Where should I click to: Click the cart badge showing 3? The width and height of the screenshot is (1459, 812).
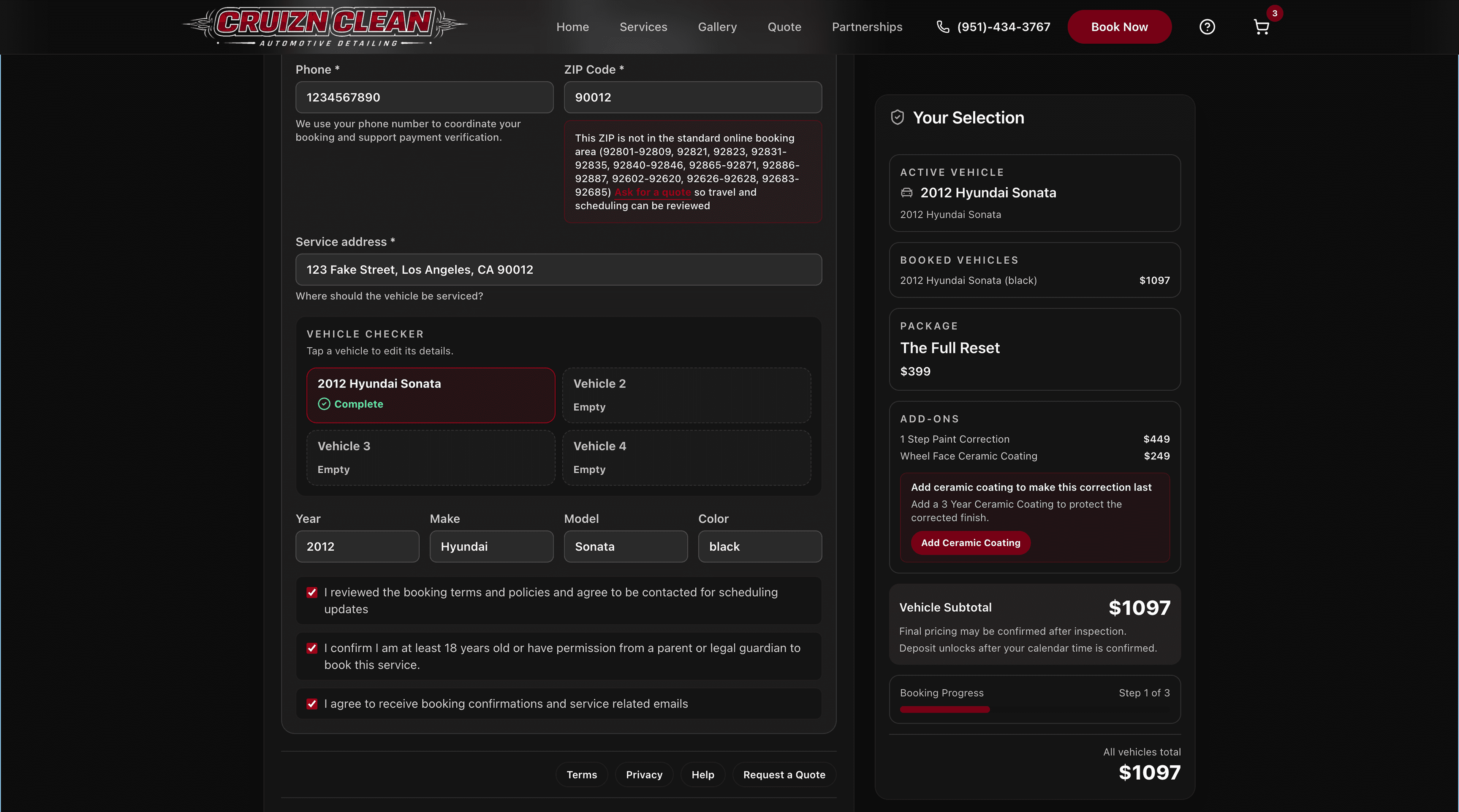1274,13
